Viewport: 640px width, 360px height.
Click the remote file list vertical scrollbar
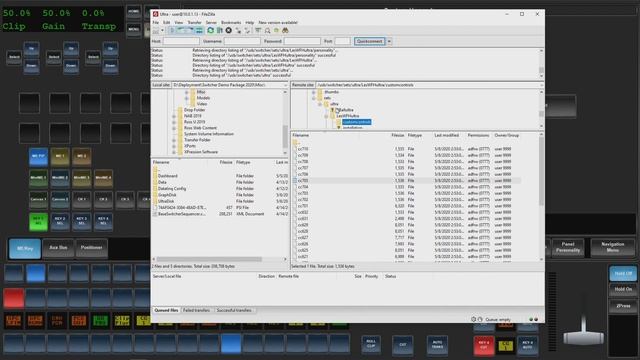(541, 171)
